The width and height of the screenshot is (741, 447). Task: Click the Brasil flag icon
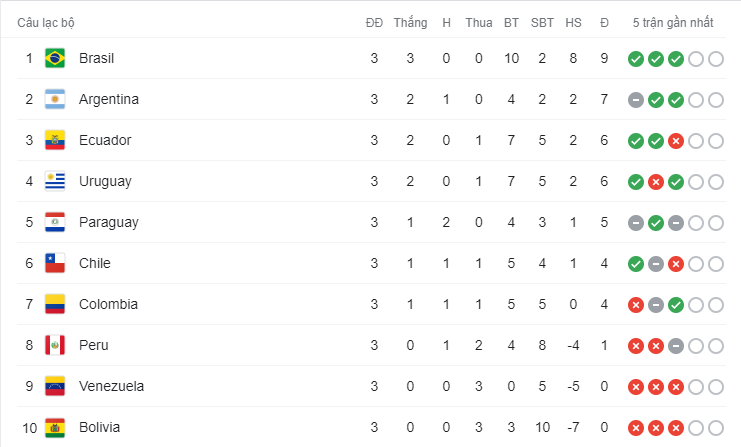tap(55, 59)
